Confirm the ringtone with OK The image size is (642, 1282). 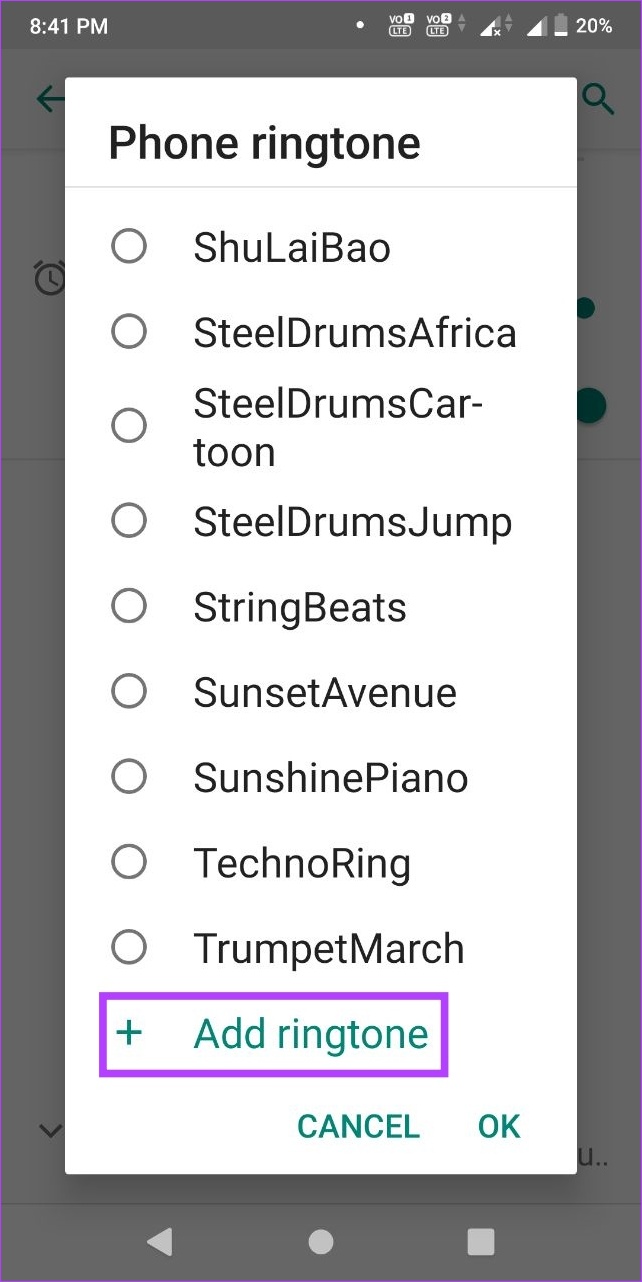499,1127
